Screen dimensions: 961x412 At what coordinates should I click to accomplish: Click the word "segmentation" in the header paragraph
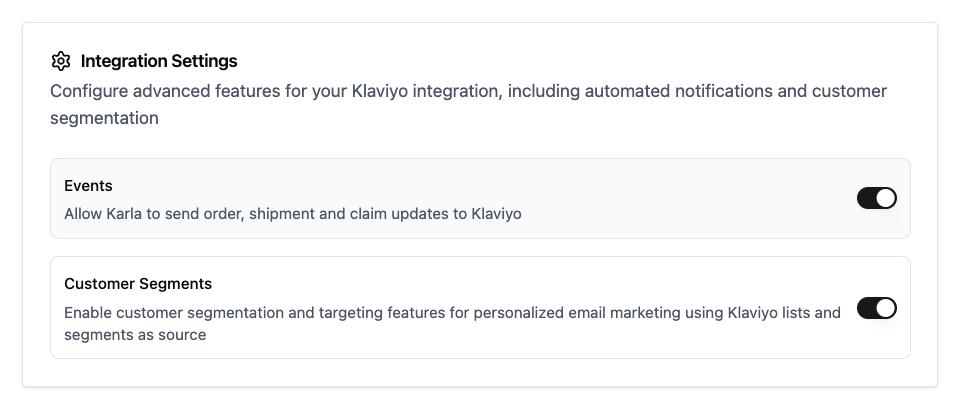coord(104,118)
